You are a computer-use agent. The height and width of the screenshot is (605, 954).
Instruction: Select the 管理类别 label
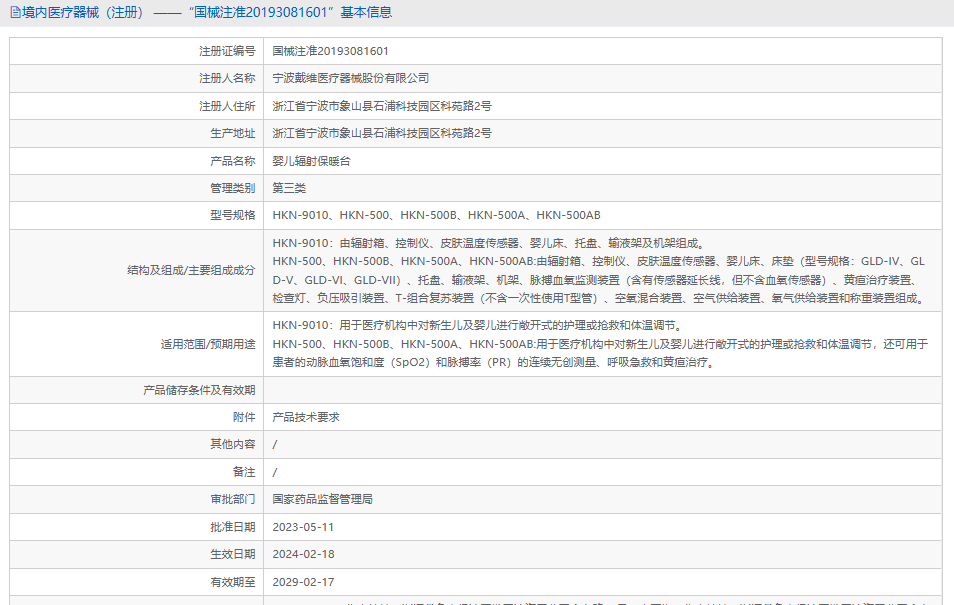click(232, 188)
